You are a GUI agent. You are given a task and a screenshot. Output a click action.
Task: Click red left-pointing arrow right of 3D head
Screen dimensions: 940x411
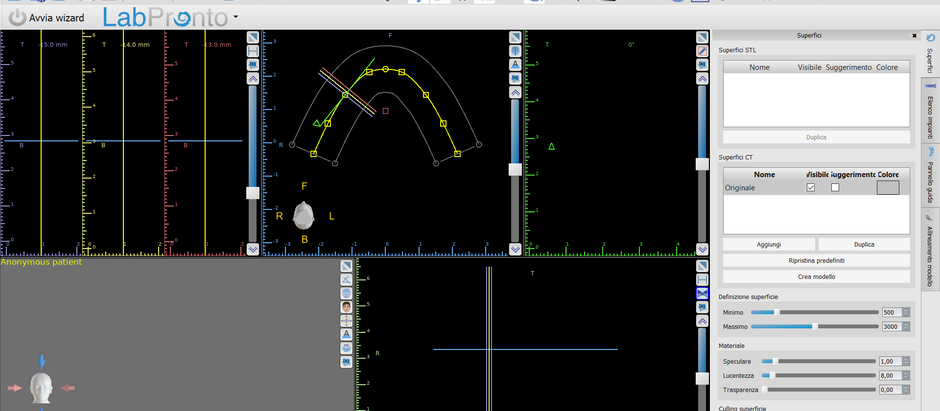[68, 388]
